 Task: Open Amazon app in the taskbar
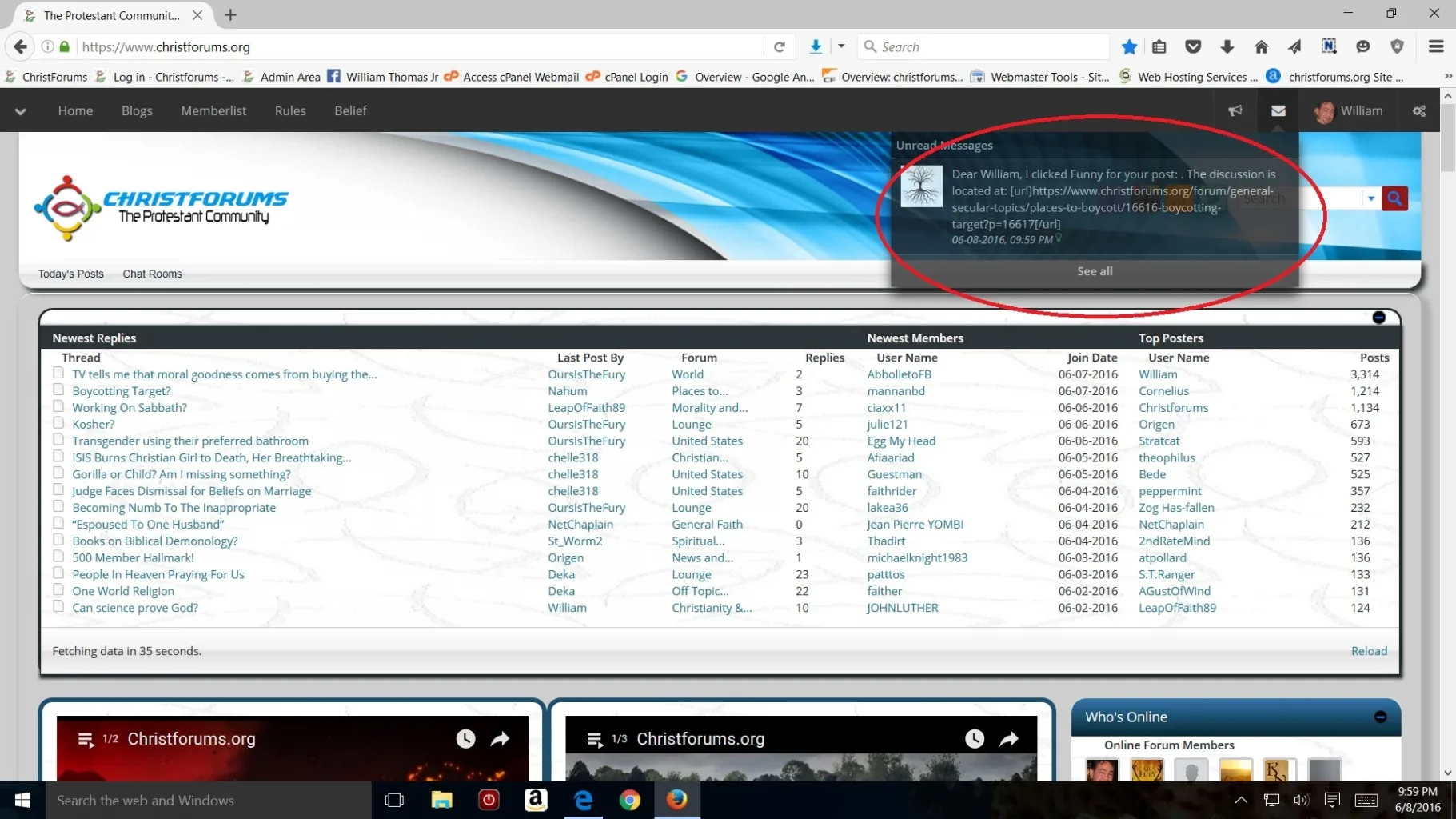(x=536, y=800)
